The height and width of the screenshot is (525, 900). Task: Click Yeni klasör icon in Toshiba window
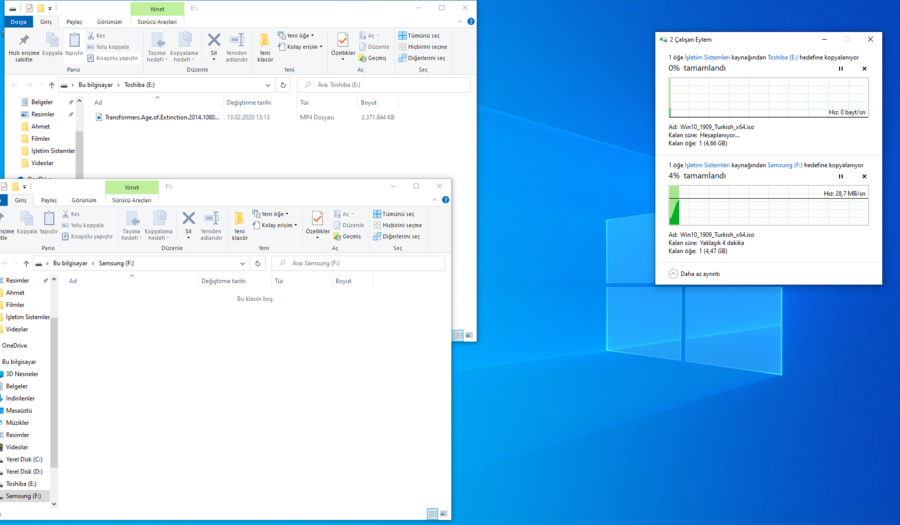point(265,47)
